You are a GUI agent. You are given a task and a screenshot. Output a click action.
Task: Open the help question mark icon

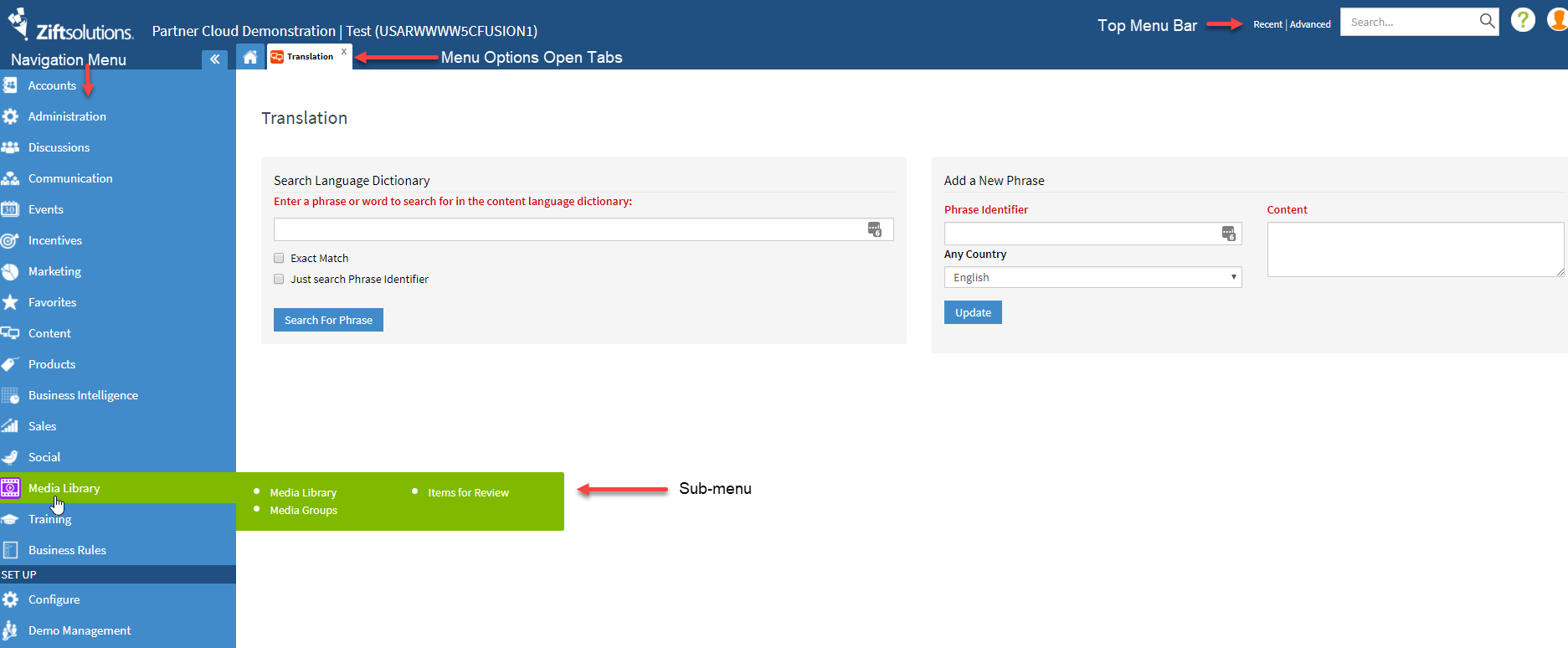[x=1523, y=20]
